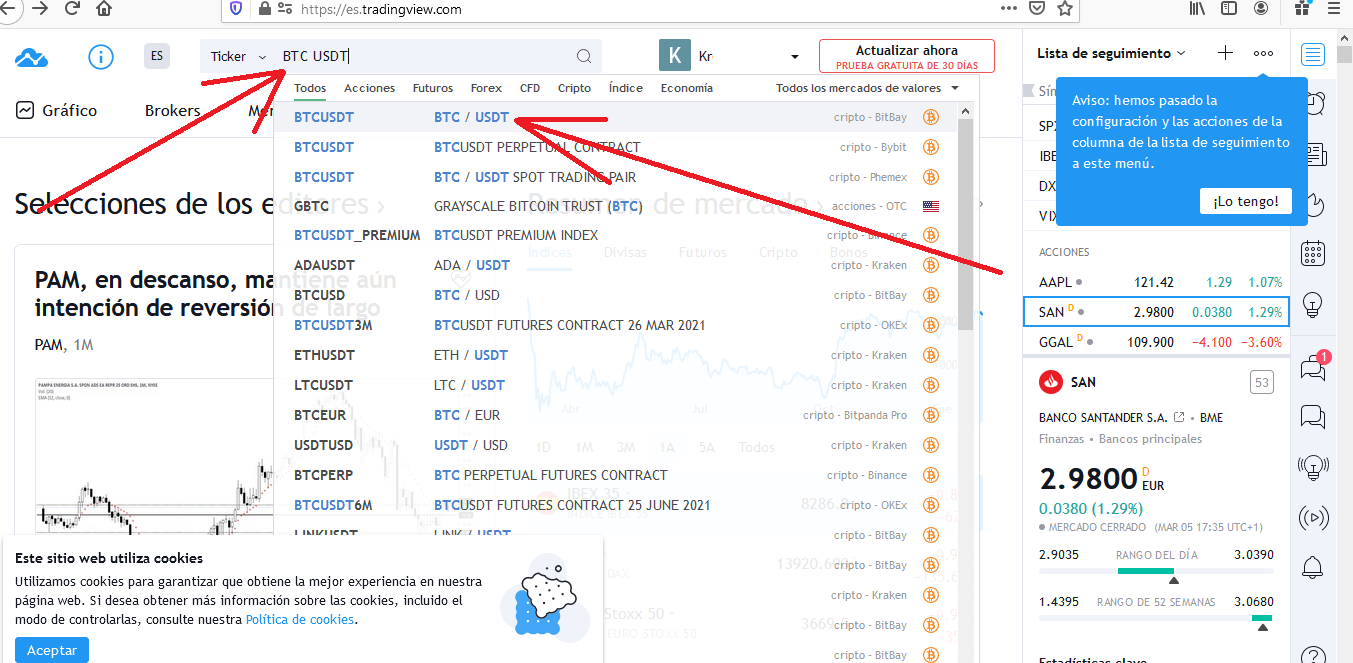Select the Todos search tab
The height and width of the screenshot is (663, 1353).
pyautogui.click(x=310, y=88)
